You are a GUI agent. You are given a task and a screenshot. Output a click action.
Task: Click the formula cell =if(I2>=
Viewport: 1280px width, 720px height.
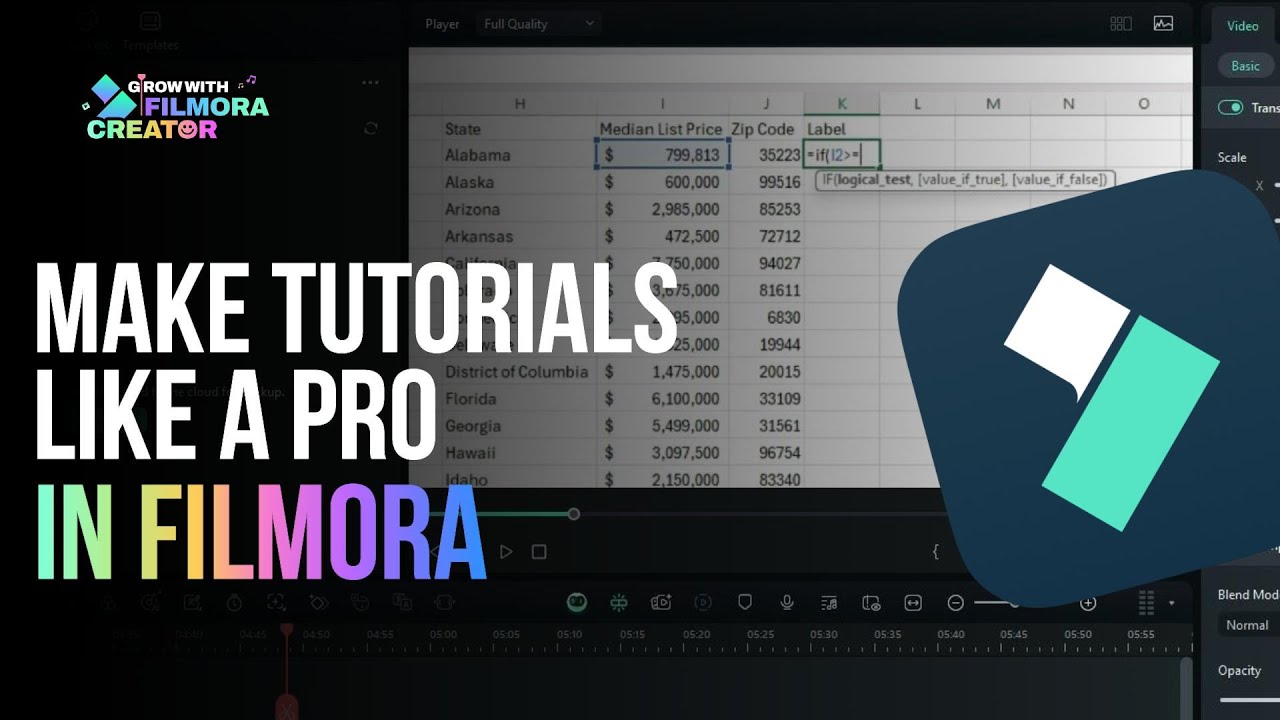tap(842, 155)
